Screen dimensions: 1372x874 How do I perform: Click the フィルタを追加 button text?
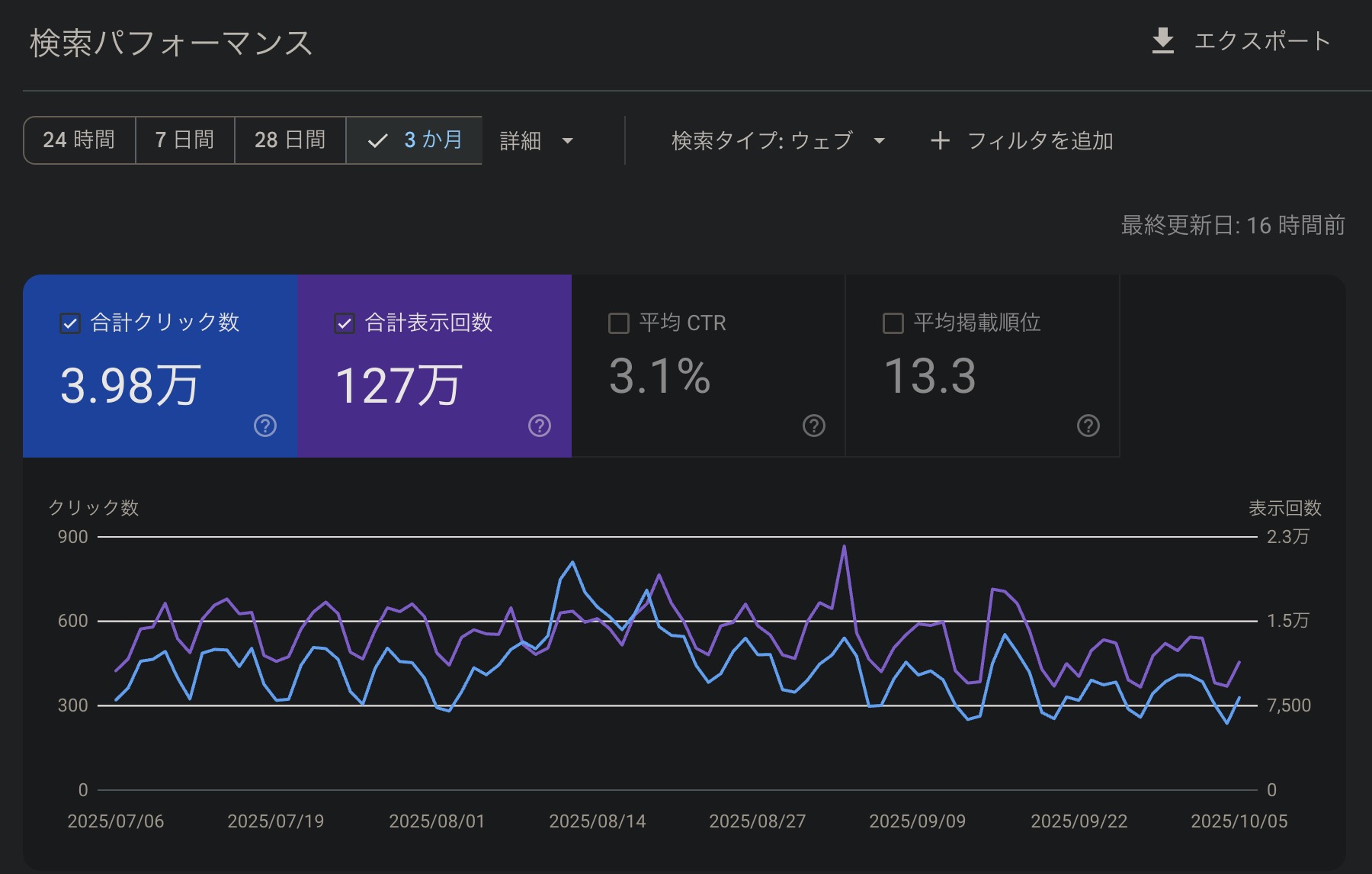(1040, 141)
